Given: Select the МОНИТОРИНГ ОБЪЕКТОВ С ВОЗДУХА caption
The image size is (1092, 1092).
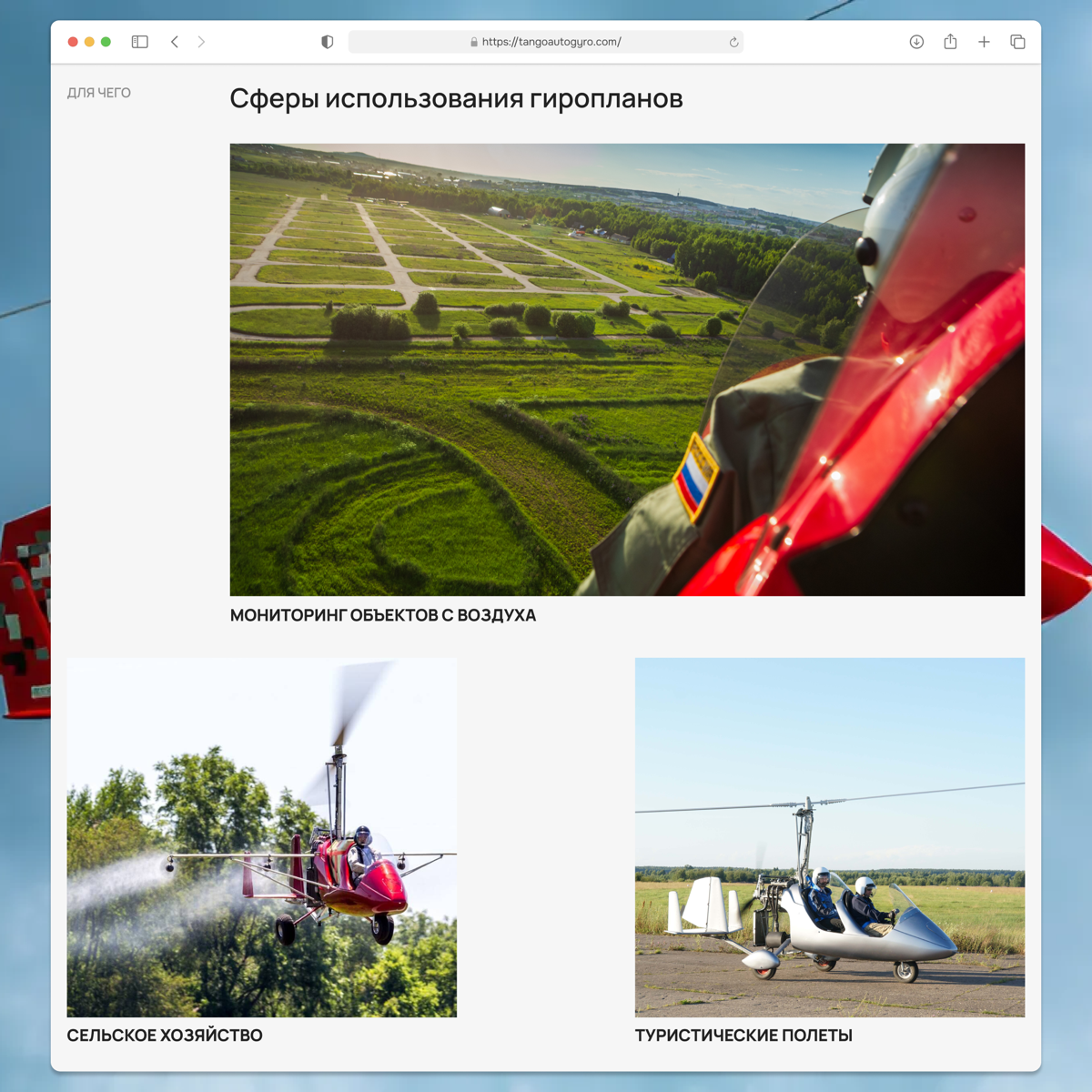Looking at the screenshot, I should [383, 615].
